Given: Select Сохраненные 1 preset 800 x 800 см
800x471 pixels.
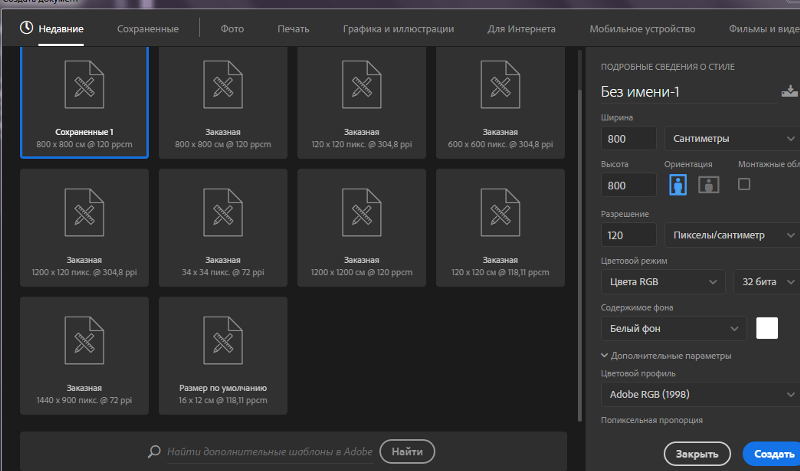Looking at the screenshot, I should (x=84, y=102).
